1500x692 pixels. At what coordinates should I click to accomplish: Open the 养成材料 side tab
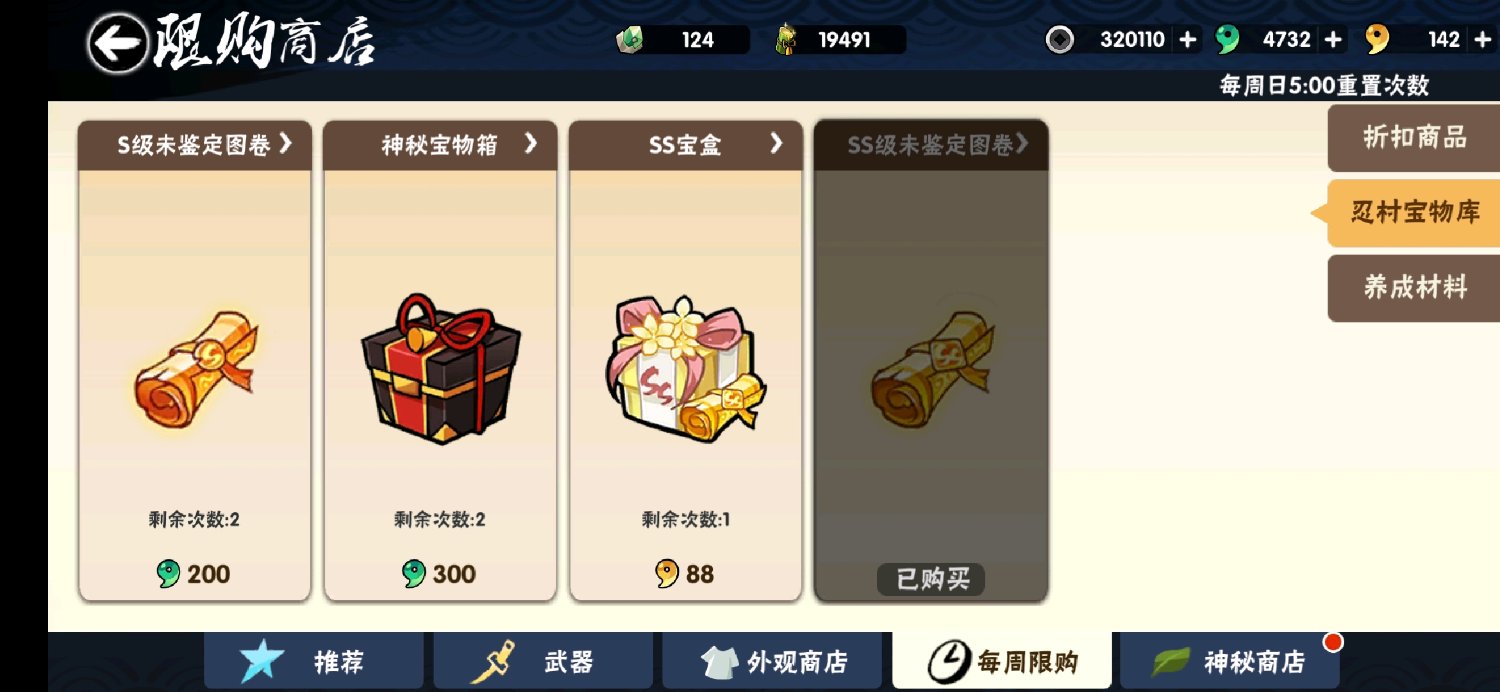pyautogui.click(x=1414, y=288)
